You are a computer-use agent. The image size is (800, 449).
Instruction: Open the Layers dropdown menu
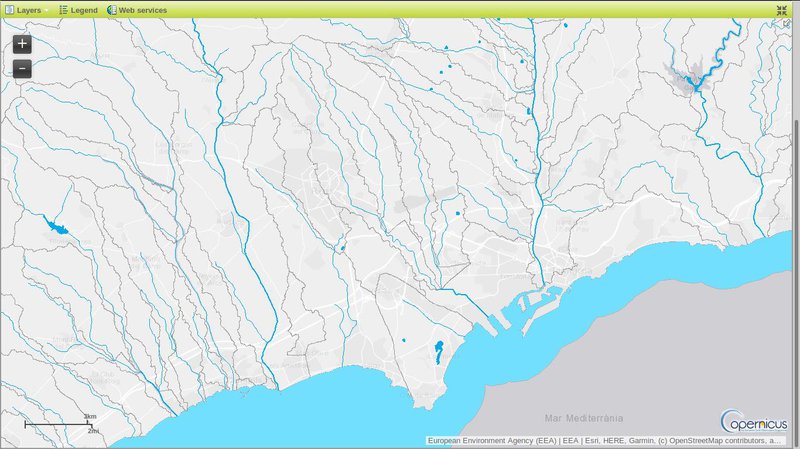(27, 10)
